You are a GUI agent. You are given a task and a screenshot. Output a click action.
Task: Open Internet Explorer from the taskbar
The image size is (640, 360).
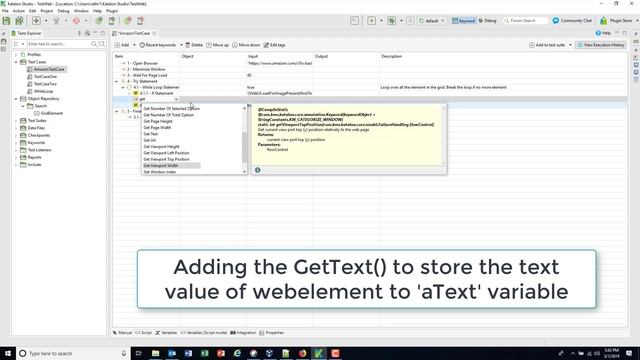click(237, 353)
